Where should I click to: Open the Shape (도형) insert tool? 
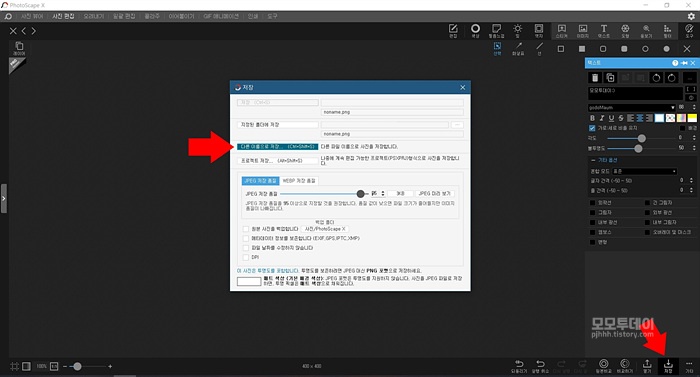pyautogui.click(x=625, y=31)
